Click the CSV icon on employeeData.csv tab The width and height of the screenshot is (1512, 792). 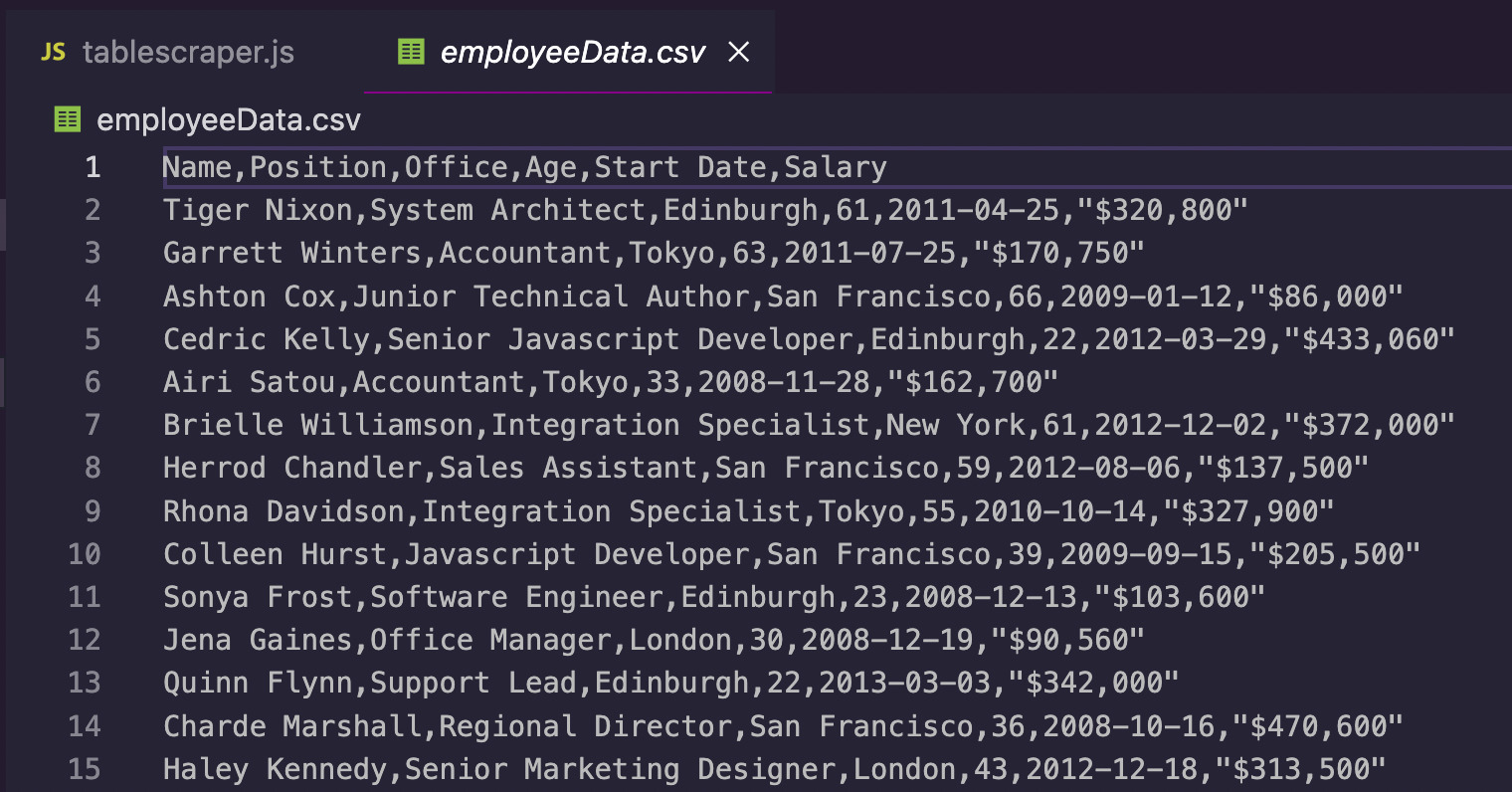point(410,52)
